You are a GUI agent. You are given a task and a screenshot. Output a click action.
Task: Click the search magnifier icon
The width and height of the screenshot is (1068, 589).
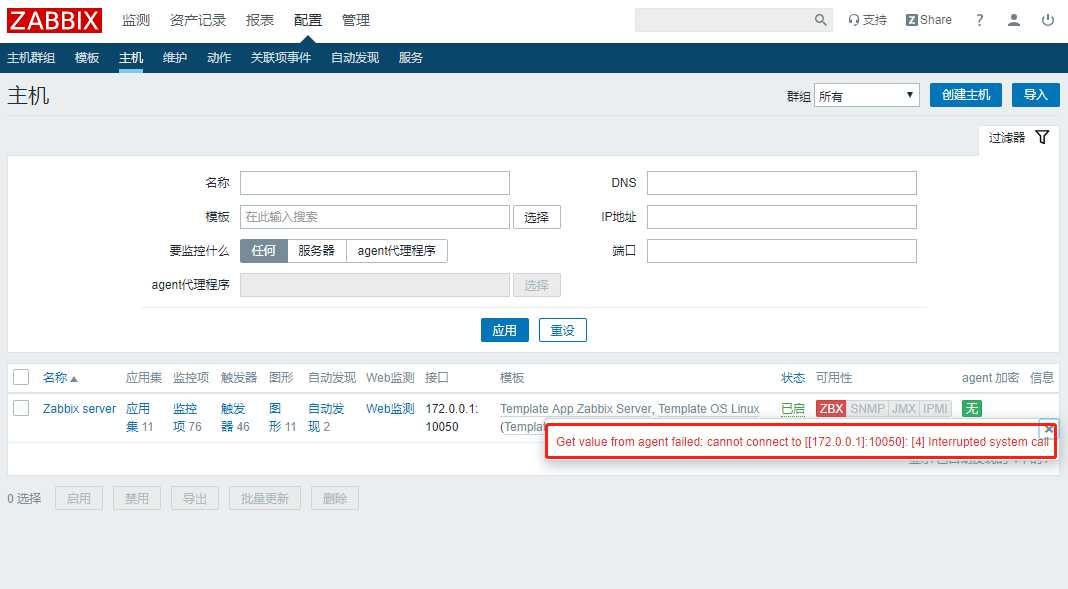(821, 19)
